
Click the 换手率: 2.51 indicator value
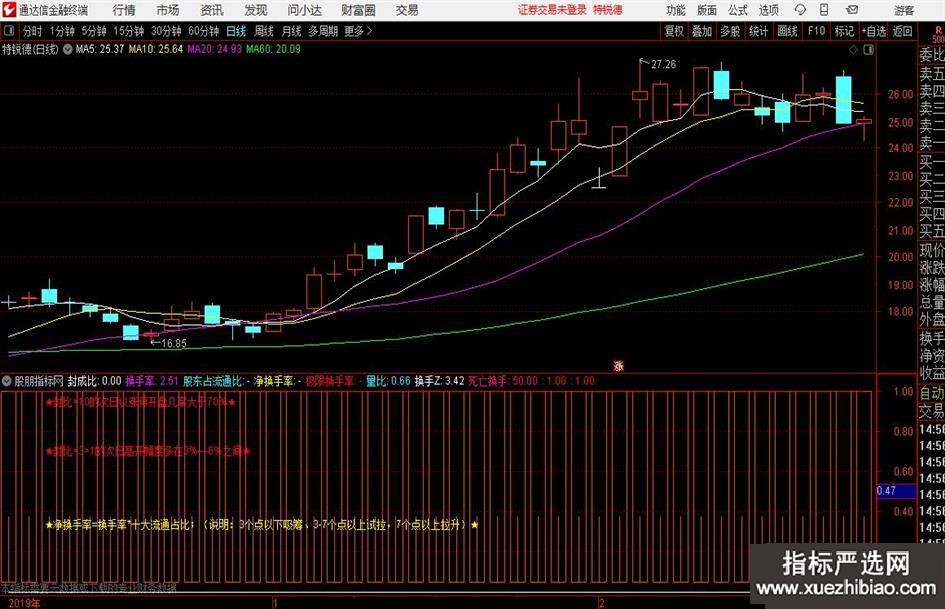[x=152, y=381]
